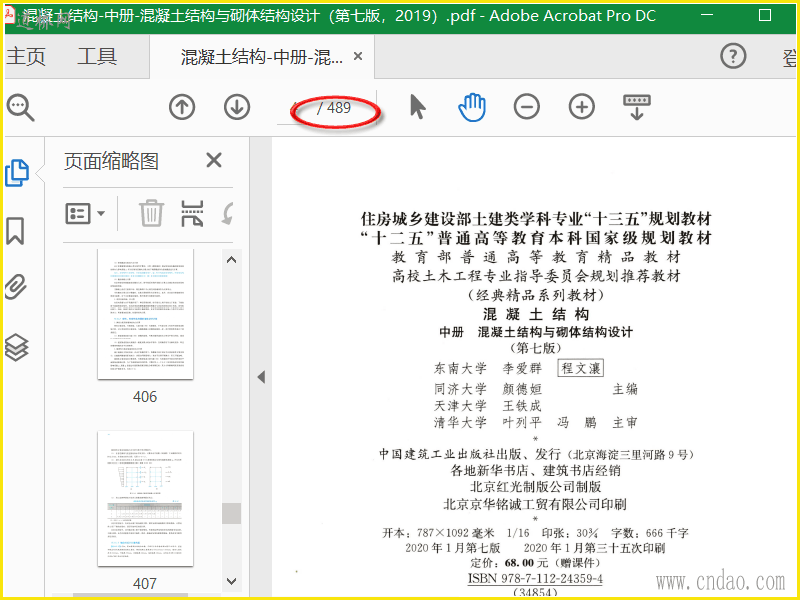The height and width of the screenshot is (600, 800).
Task: Click the 页面缩略图 panel title
Action: pos(111,161)
